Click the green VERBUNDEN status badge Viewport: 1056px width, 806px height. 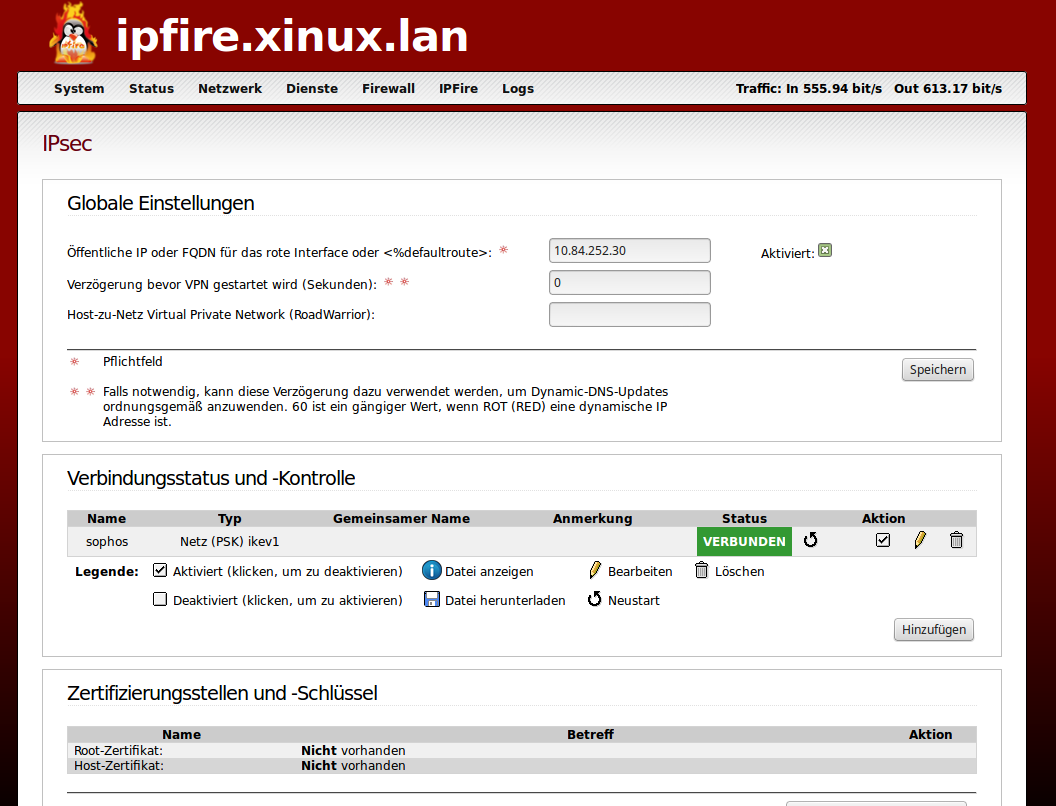point(744,541)
